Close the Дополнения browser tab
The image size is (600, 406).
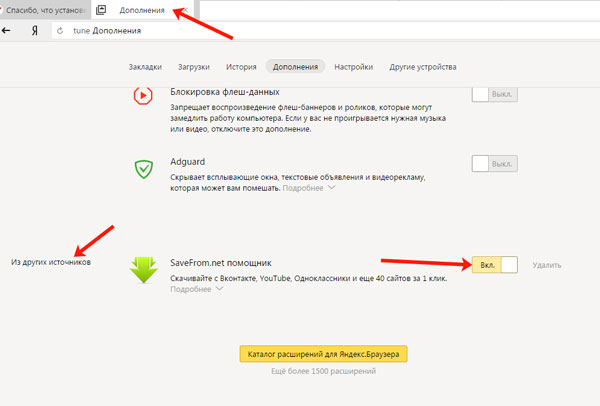[x=186, y=10]
